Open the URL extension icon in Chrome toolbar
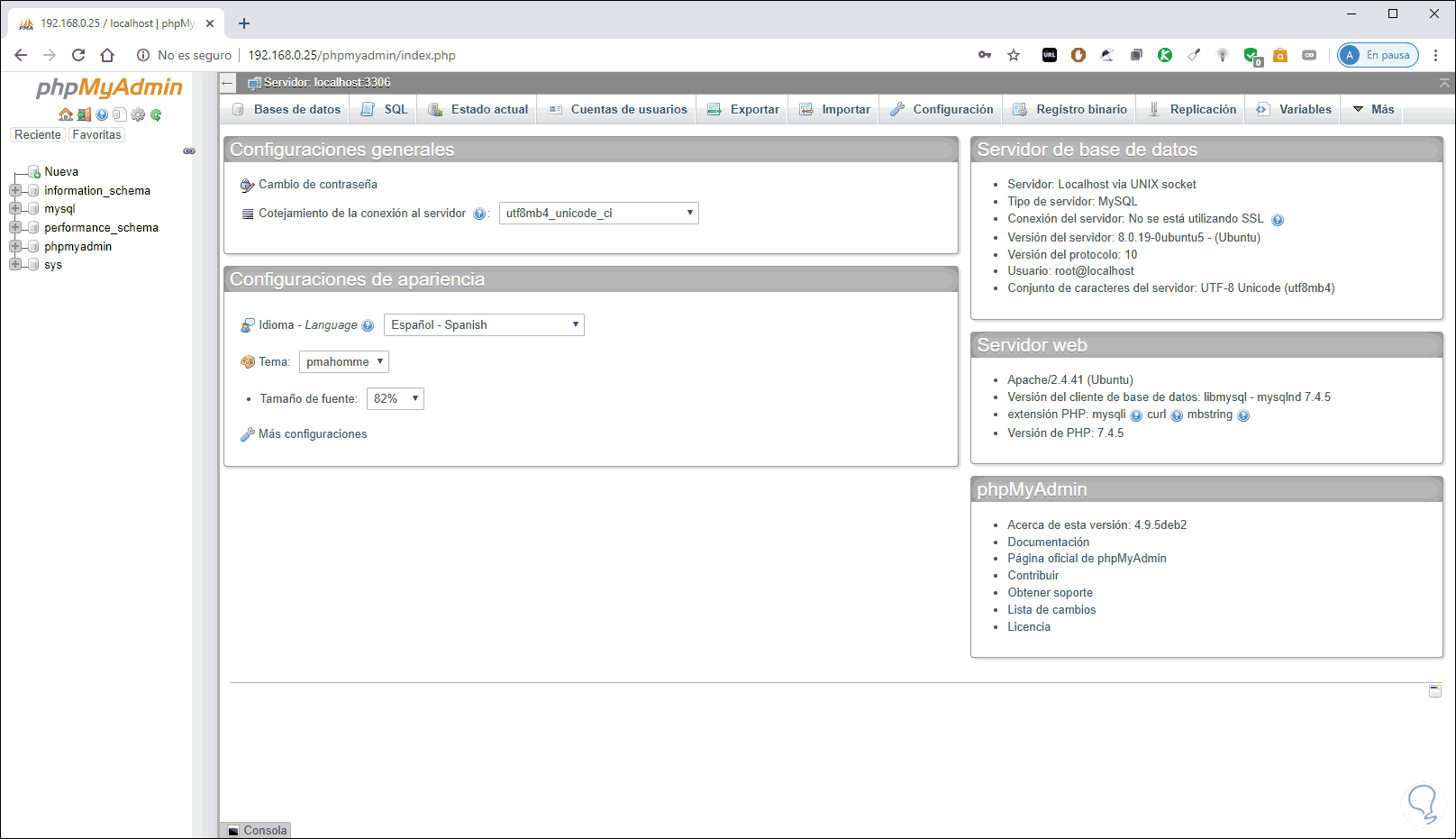Screen dimensions: 1456x839 pyautogui.click(x=1050, y=55)
